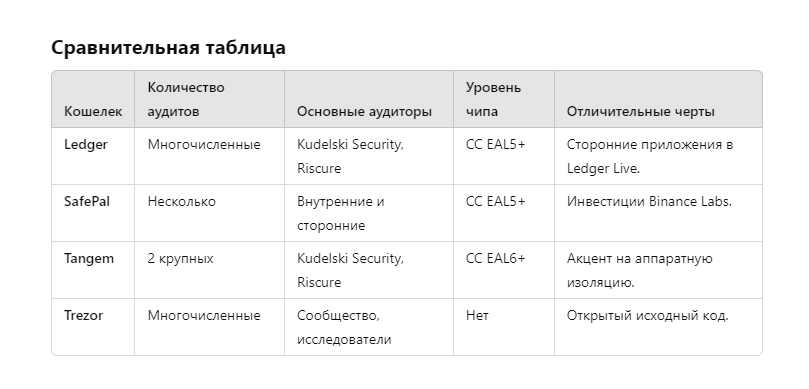
Task: Select Инвестиции Binance Labs cell
Action: coord(658,213)
